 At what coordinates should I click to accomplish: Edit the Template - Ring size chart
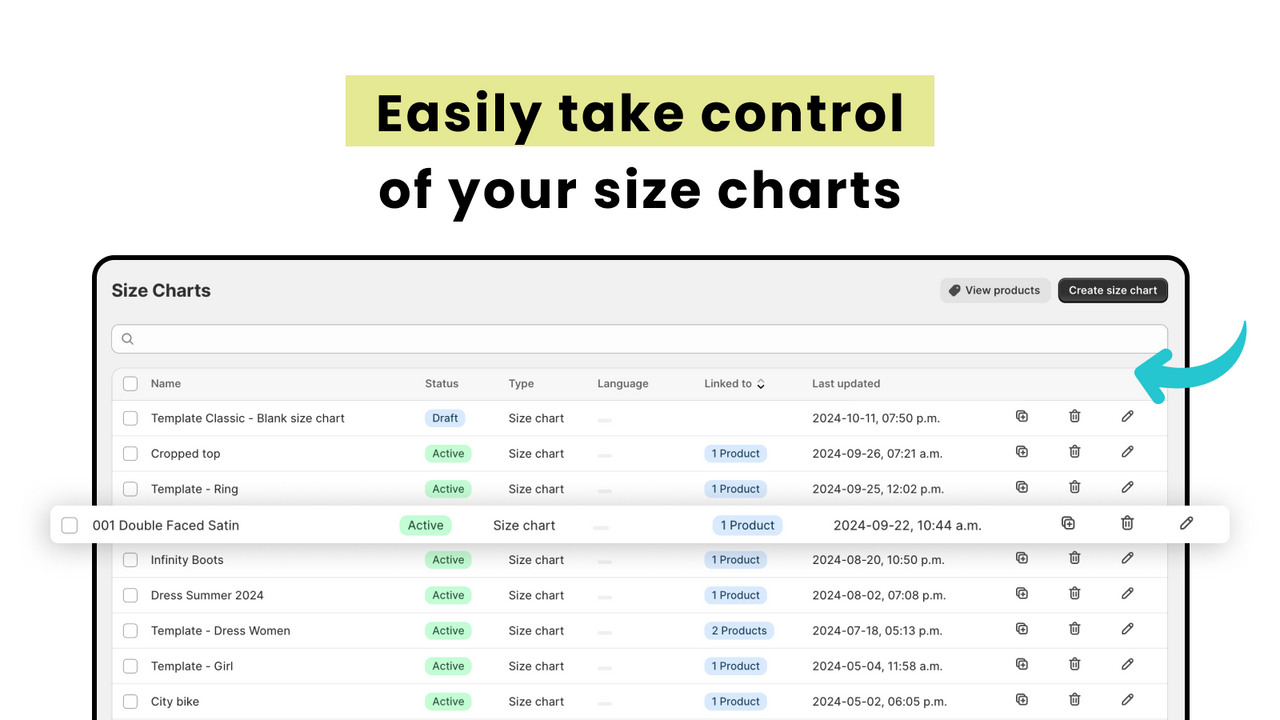click(x=1127, y=487)
